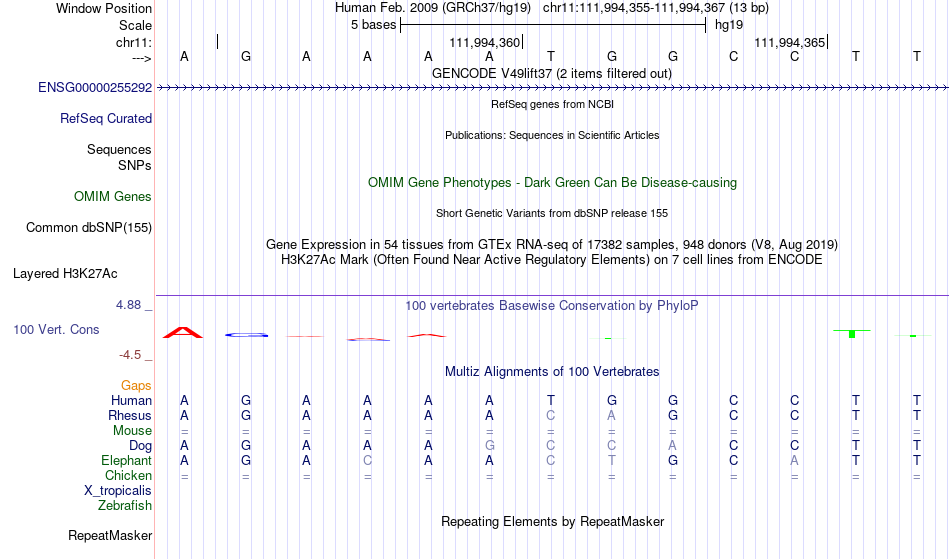Click Short Genetic Variants from dbSNP title
The image size is (950, 559).
552,213
